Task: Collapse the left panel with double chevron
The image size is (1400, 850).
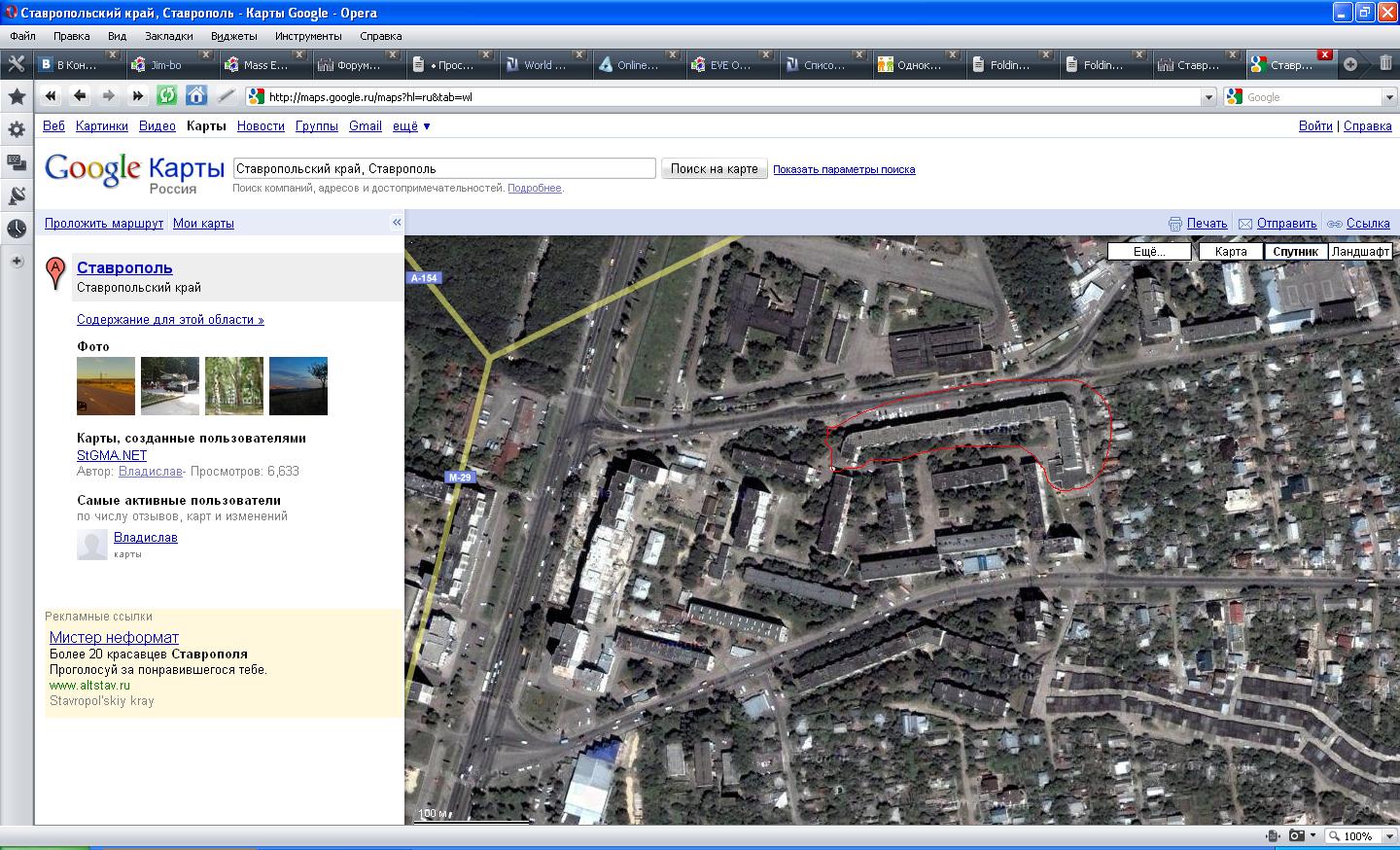Action: [397, 223]
